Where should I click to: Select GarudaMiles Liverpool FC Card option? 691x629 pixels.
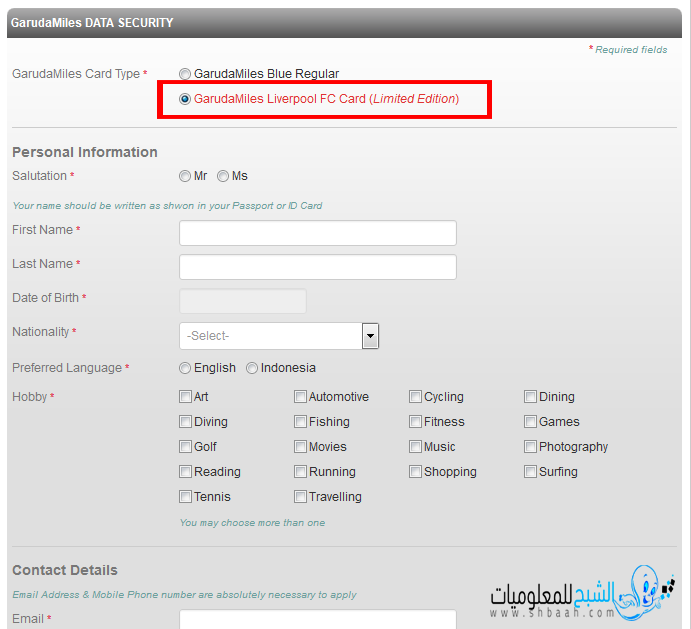click(x=185, y=99)
